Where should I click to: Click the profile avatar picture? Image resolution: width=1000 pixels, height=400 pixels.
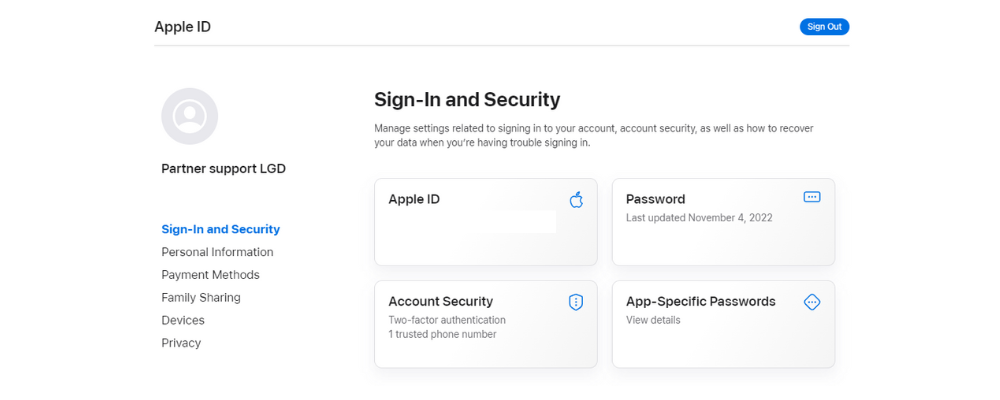click(190, 116)
